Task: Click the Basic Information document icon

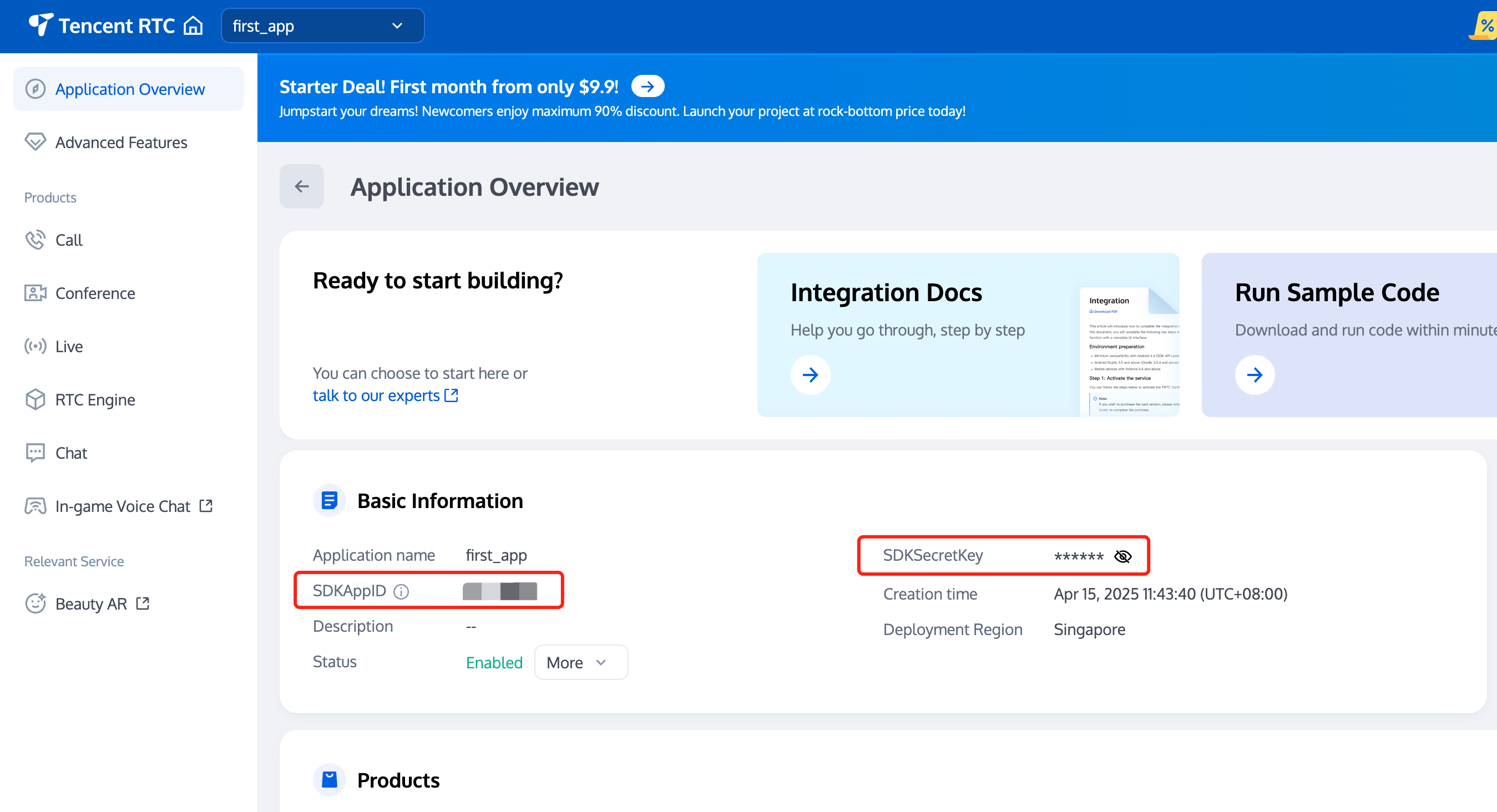Action: coord(330,500)
